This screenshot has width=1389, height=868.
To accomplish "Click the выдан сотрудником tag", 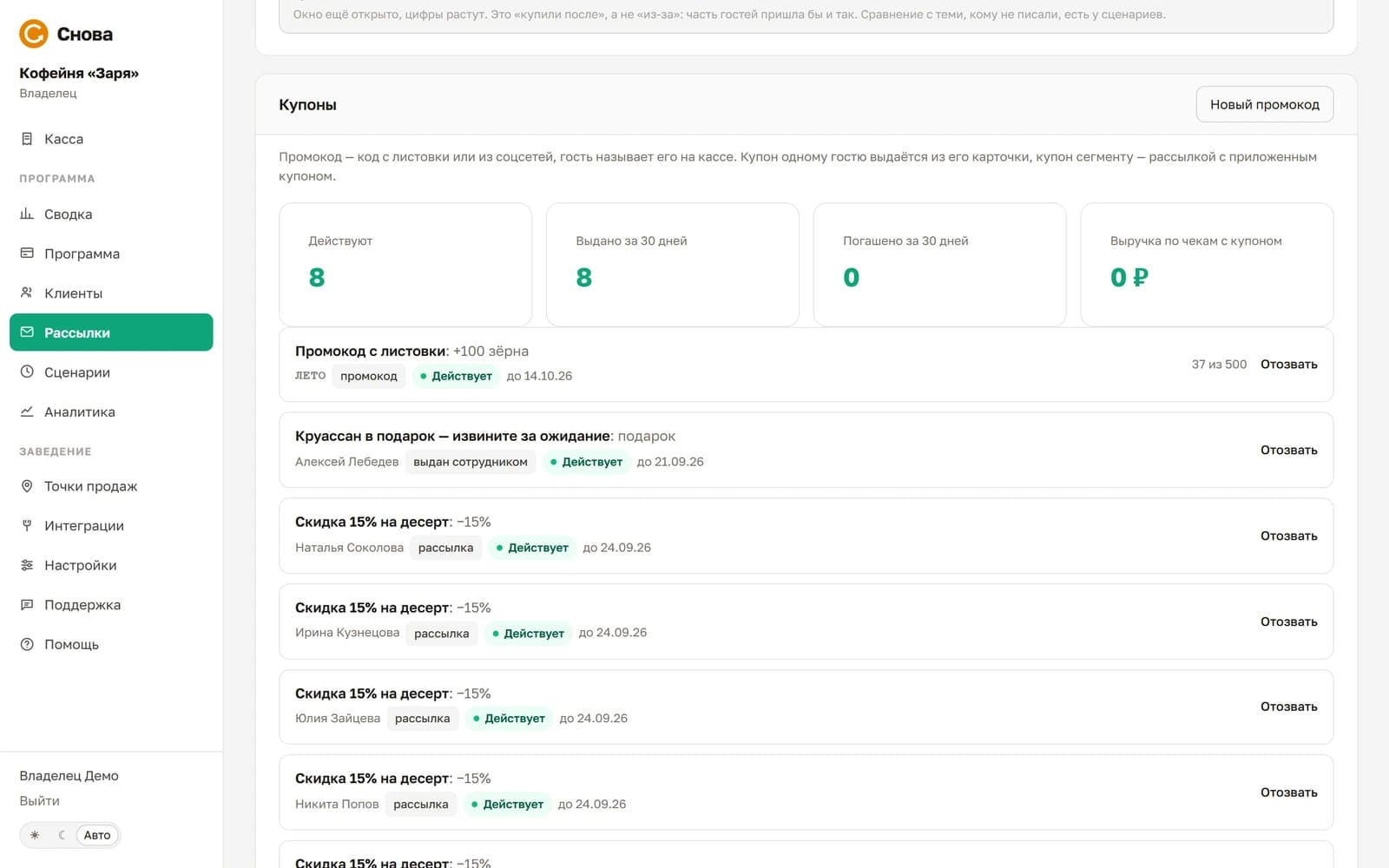I will [x=471, y=462].
